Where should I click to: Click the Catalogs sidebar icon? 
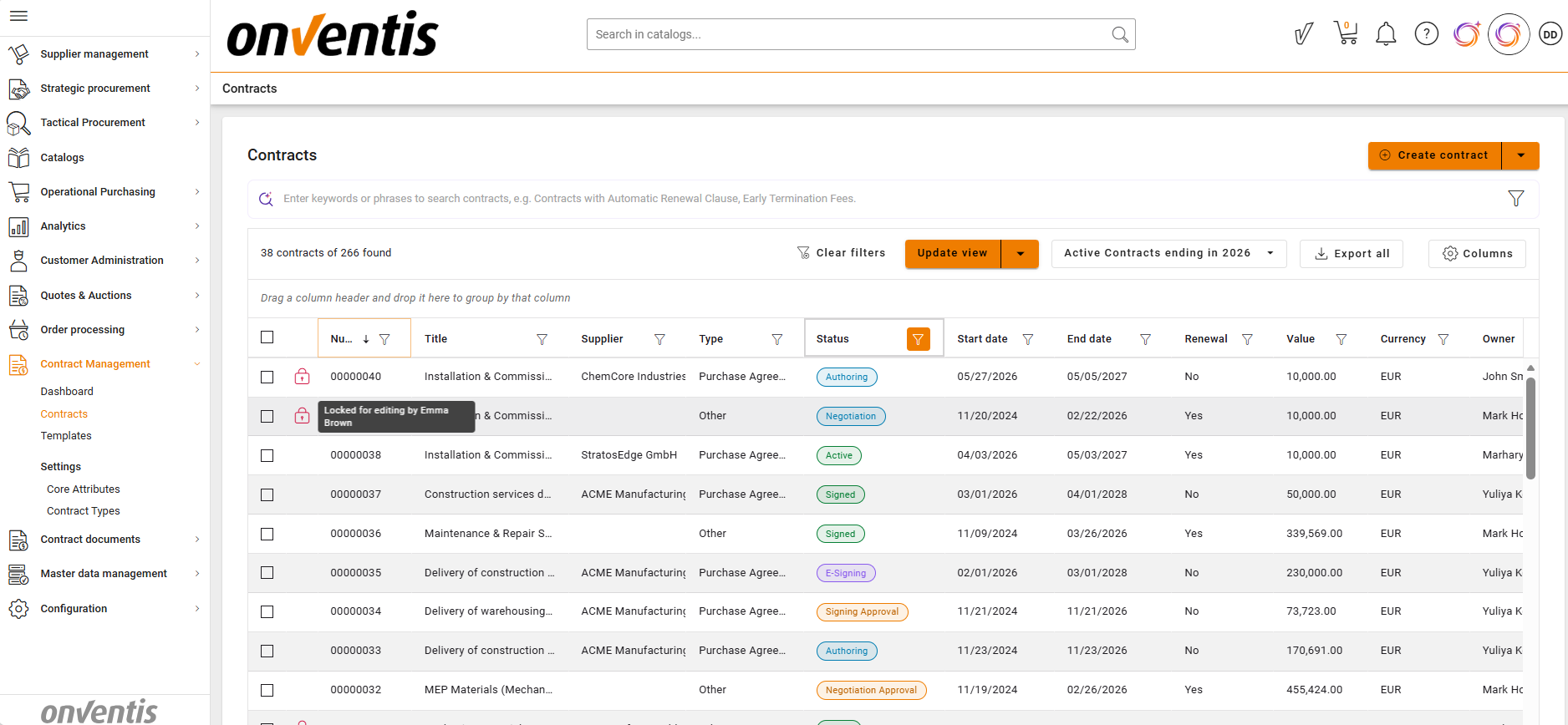click(x=18, y=157)
